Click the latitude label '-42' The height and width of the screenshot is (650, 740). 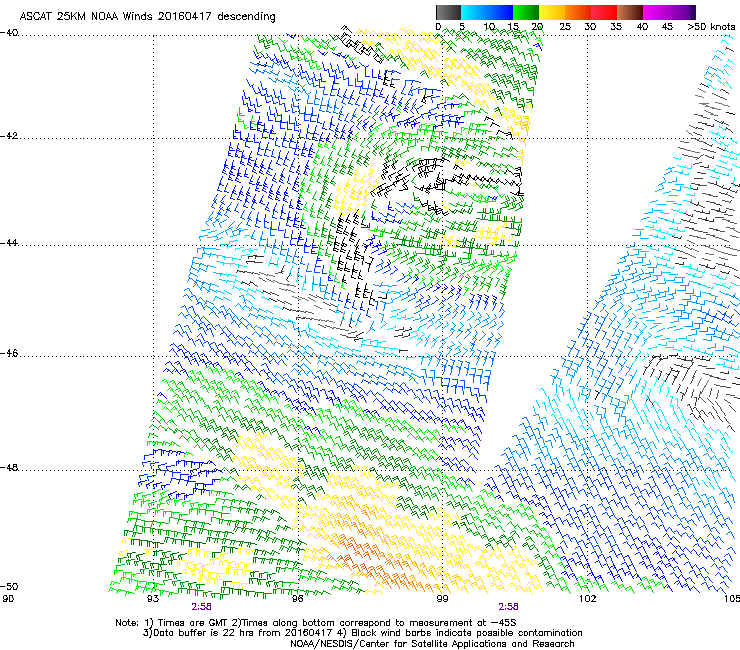pos(9,136)
